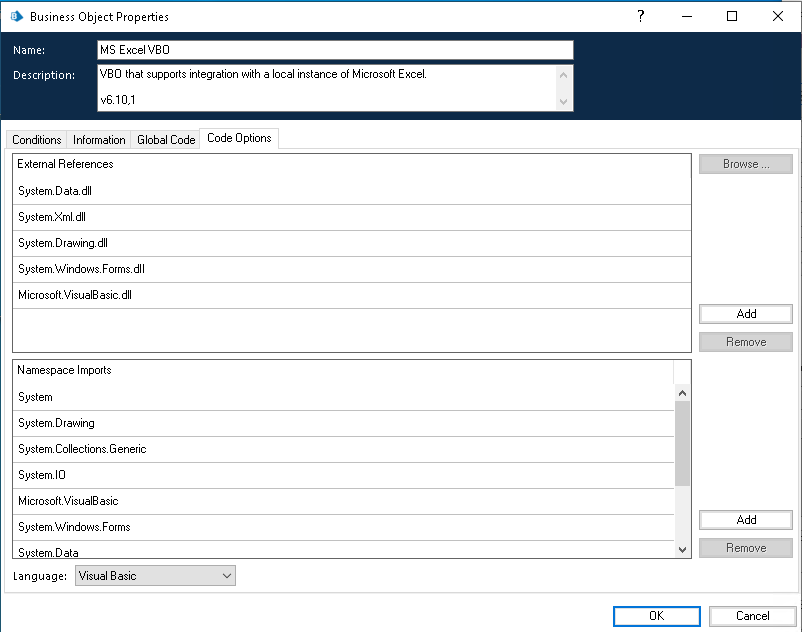Open the Information tab
Viewport: 802px width, 632px height.
point(99,140)
